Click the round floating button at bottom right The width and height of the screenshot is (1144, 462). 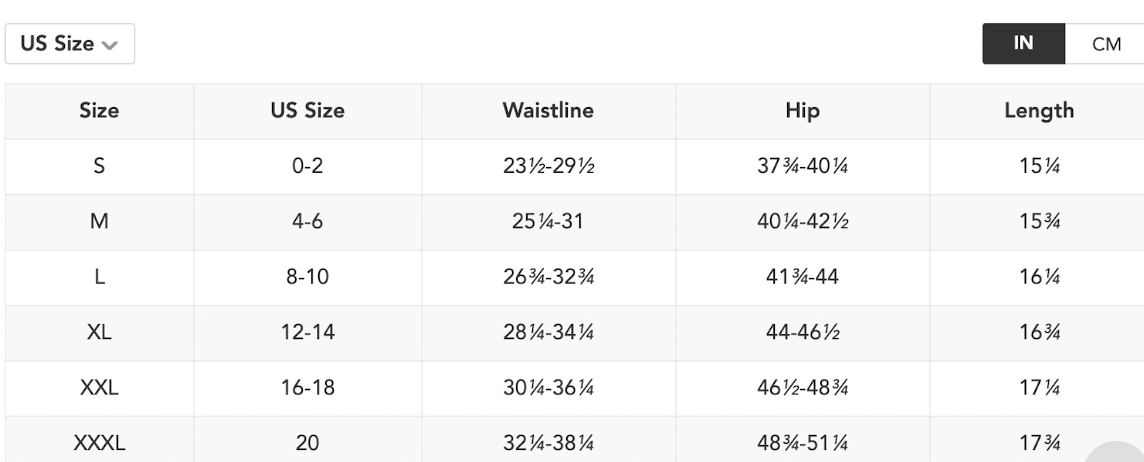(x=1116, y=452)
